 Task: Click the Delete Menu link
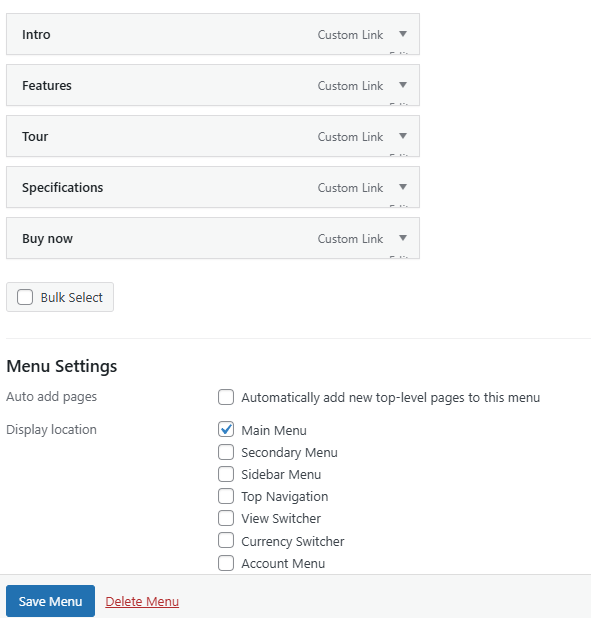[x=142, y=601]
